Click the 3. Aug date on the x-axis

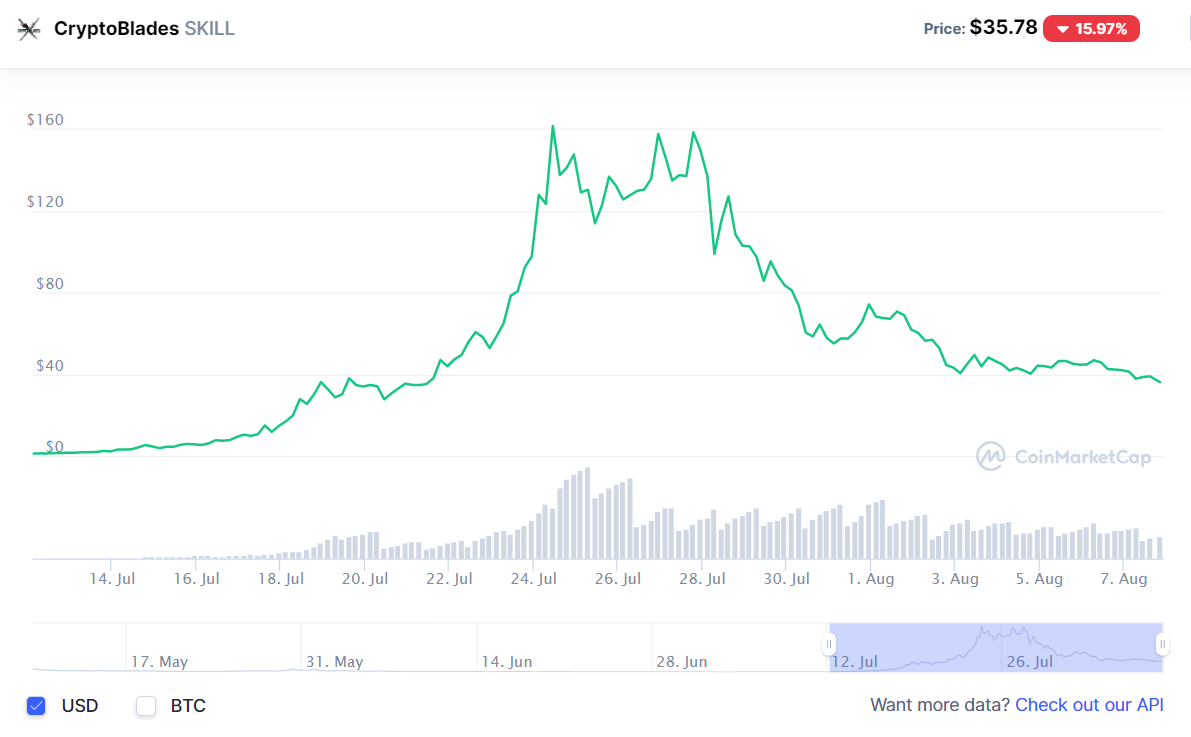pos(956,579)
